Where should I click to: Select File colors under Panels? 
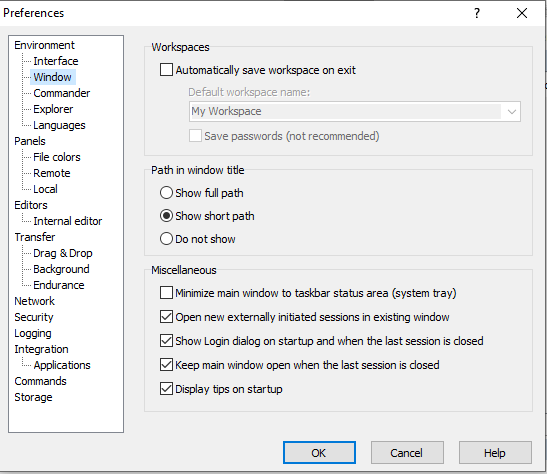point(57,157)
